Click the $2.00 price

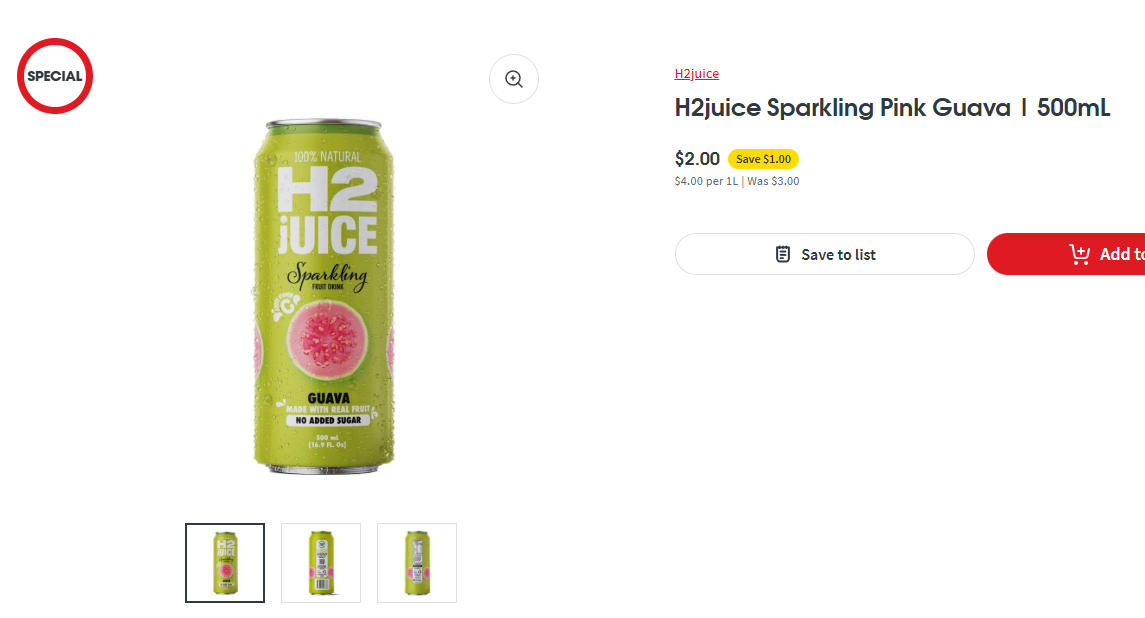tap(697, 159)
